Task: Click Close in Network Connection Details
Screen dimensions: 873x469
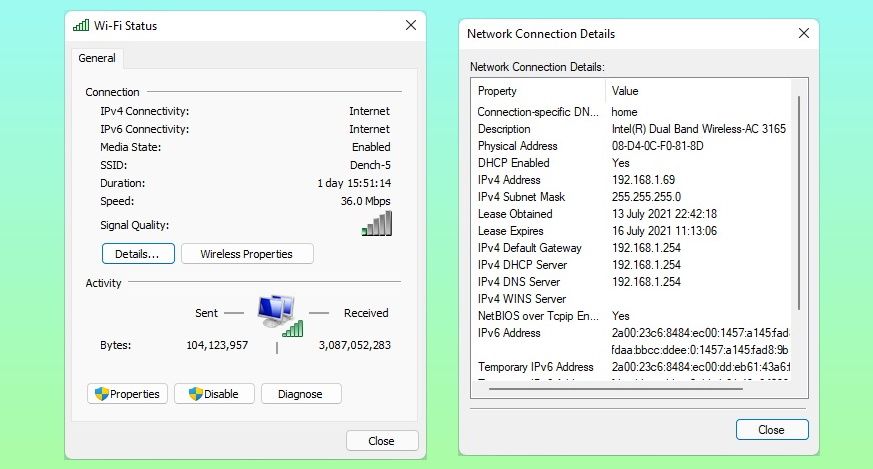Action: (771, 430)
